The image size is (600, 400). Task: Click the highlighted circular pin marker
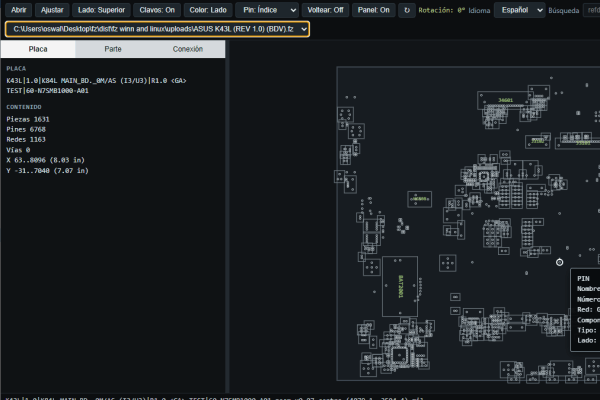pyautogui.click(x=559, y=262)
